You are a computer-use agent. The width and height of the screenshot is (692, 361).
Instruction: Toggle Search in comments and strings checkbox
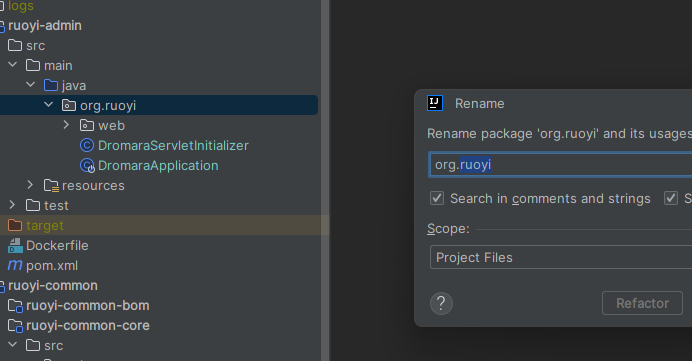point(437,198)
